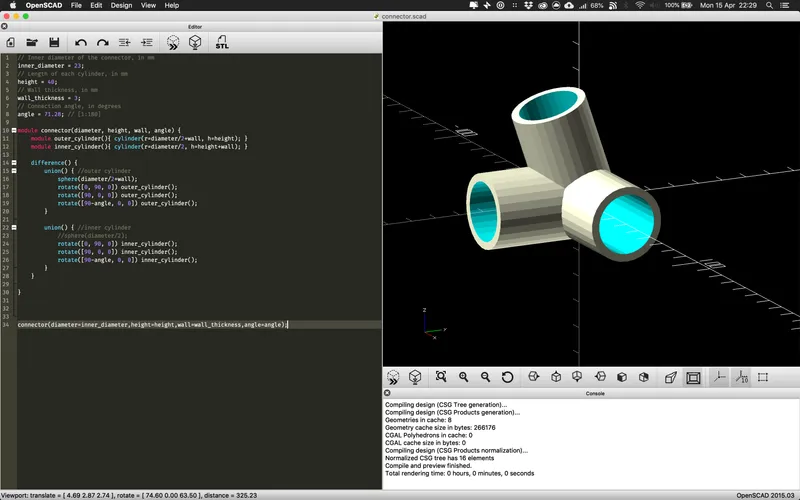Click the View All icon
Image resolution: width=800 pixels, height=500 pixels.
point(441,377)
